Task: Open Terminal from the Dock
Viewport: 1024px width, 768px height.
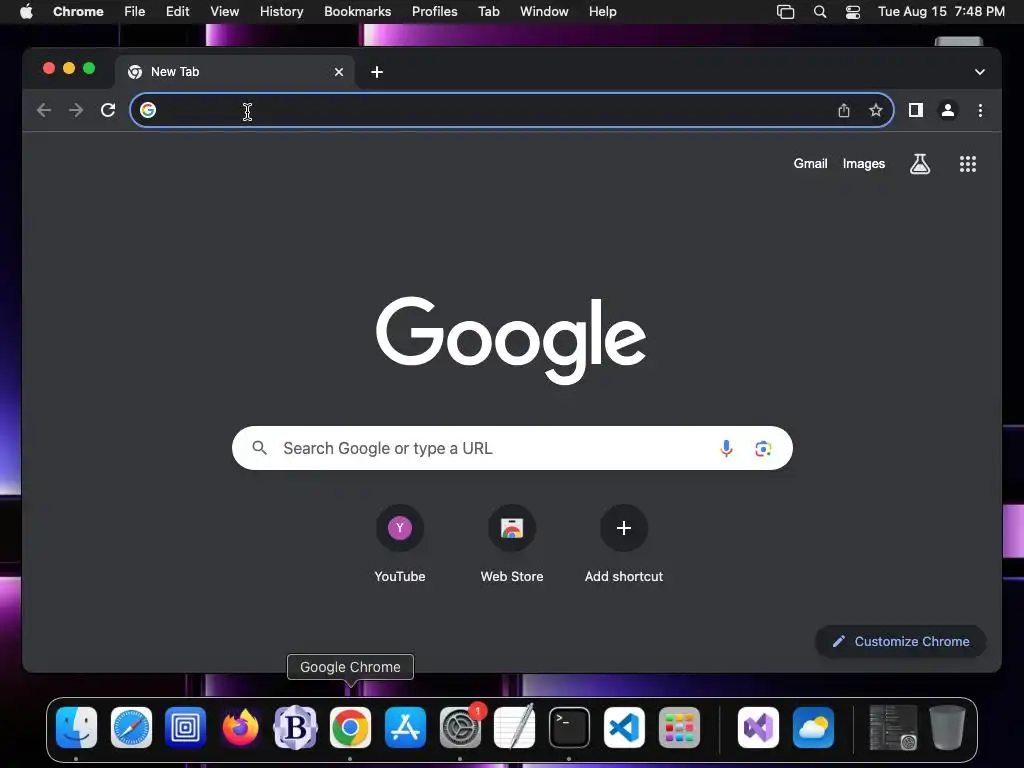Action: (569, 728)
